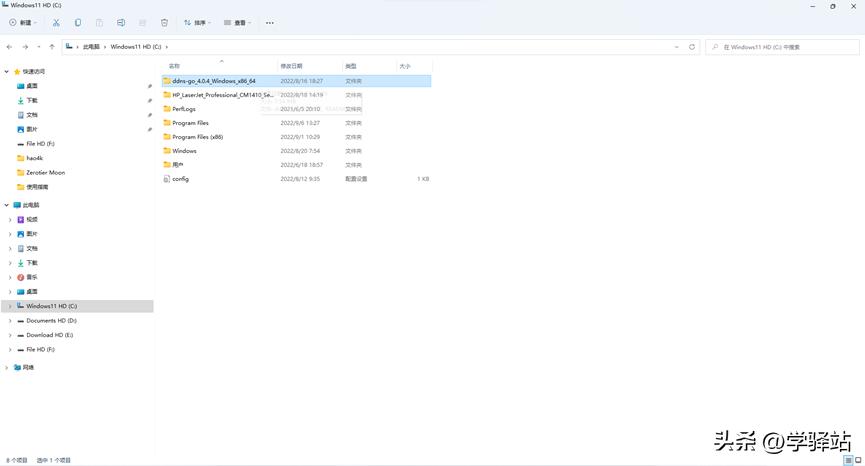Open the three-dot See more menu
Viewport: 865px width, 466px height.
[x=269, y=22]
